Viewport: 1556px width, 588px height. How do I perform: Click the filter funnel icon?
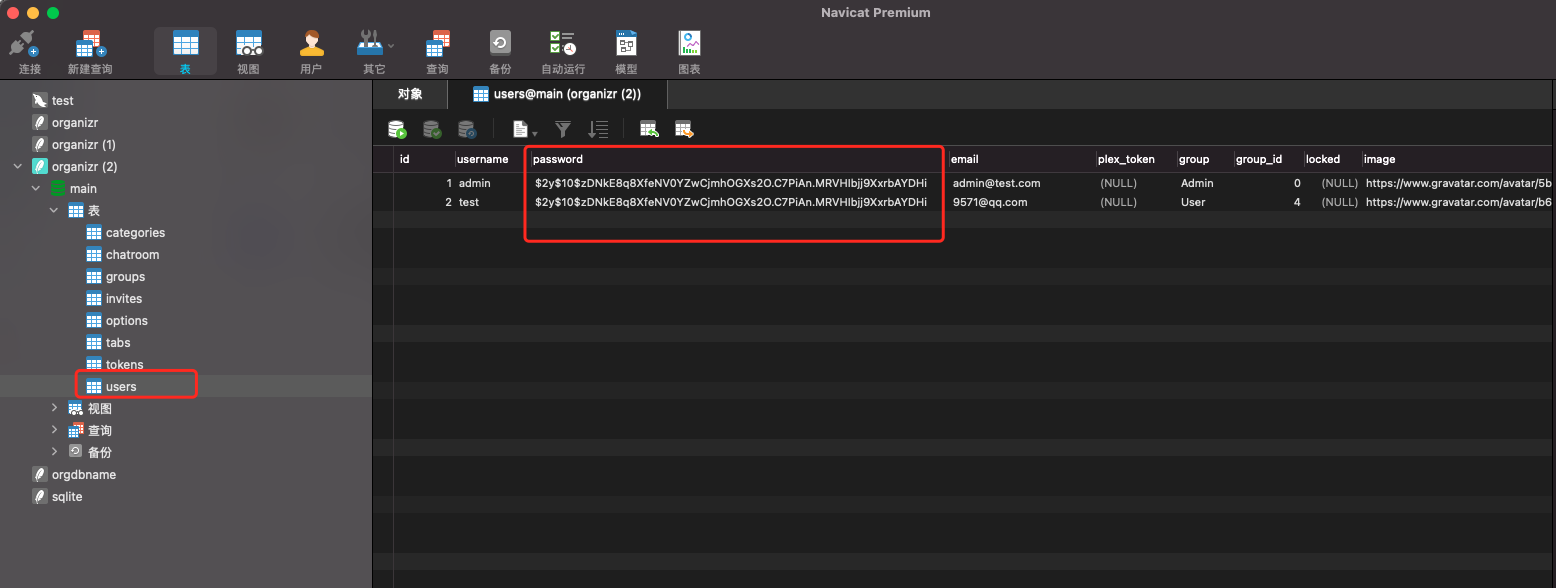563,129
